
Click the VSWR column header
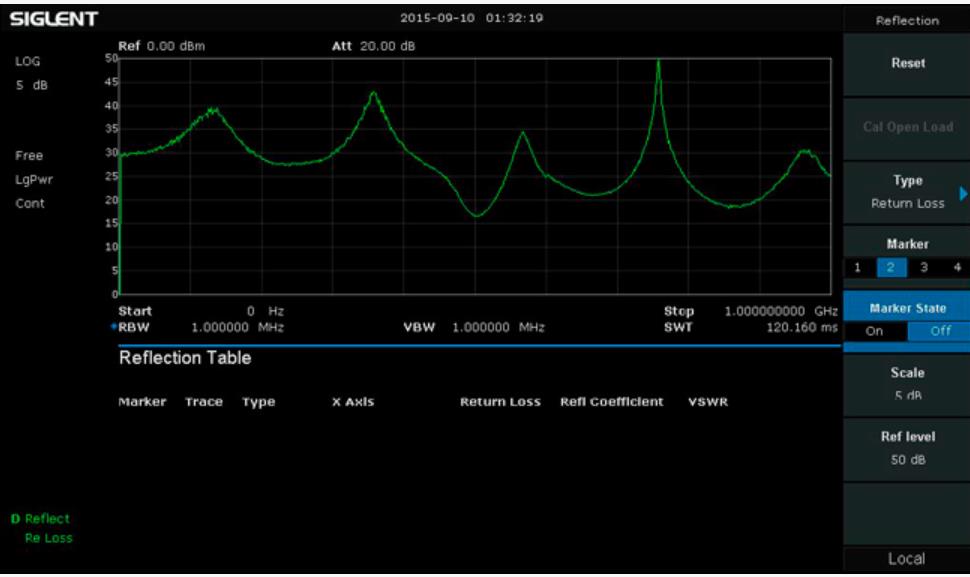point(708,402)
